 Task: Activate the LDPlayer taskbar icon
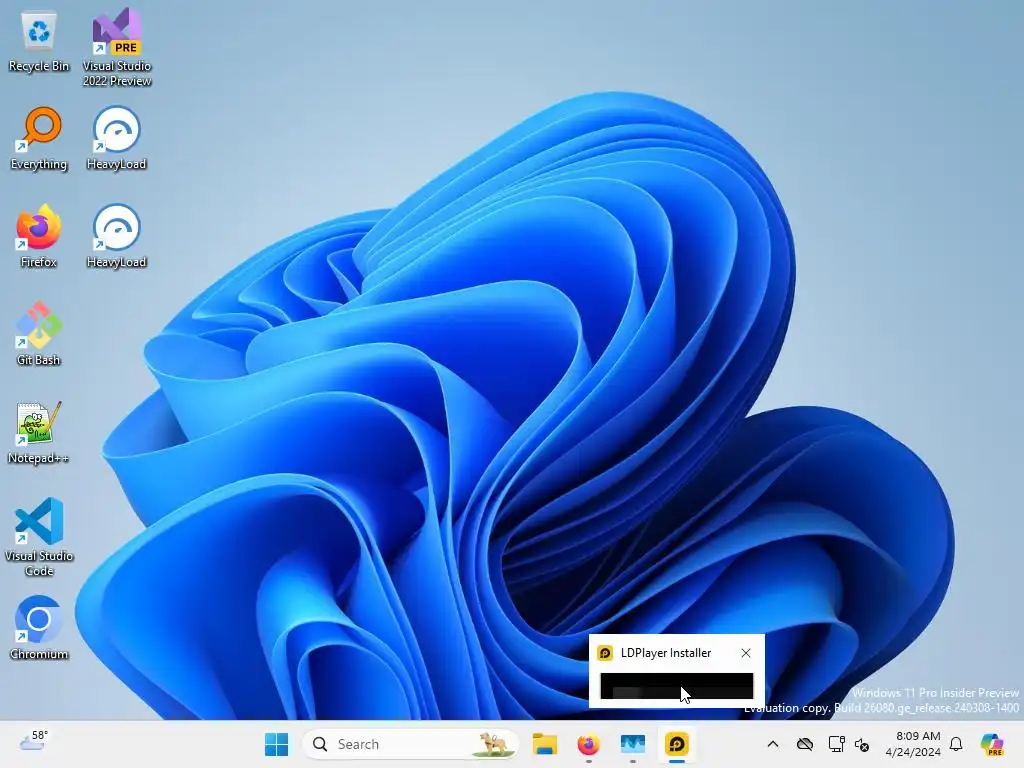[677, 744]
